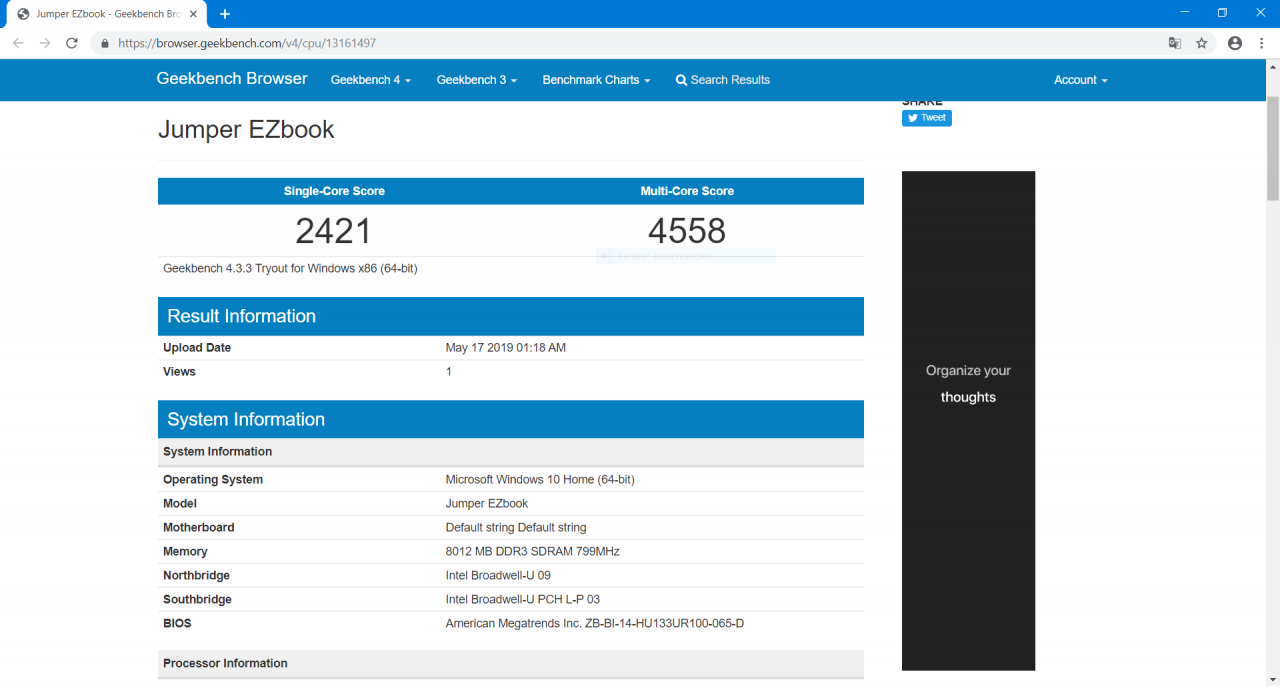Screen dimensions: 1280x686
Task: Click the Multi-Core Score column header
Action: tap(687, 191)
